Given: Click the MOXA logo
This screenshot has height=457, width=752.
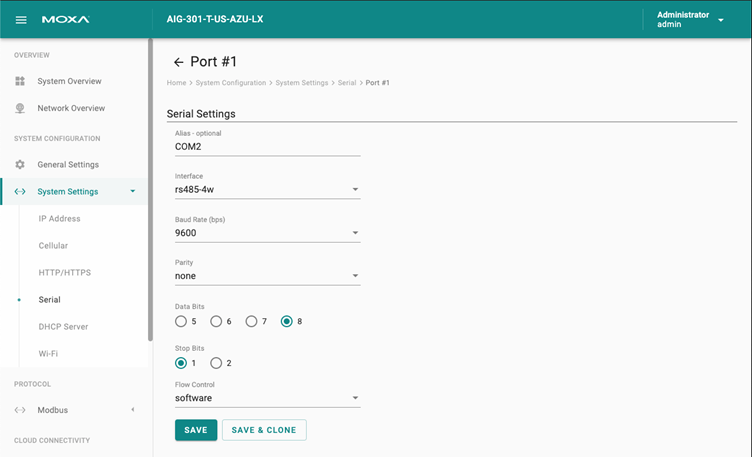Looking at the screenshot, I should click(x=65, y=20).
